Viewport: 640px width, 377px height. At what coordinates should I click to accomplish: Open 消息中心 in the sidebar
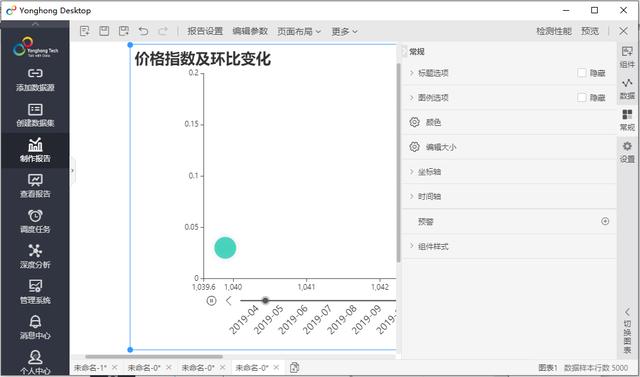tap(35, 328)
